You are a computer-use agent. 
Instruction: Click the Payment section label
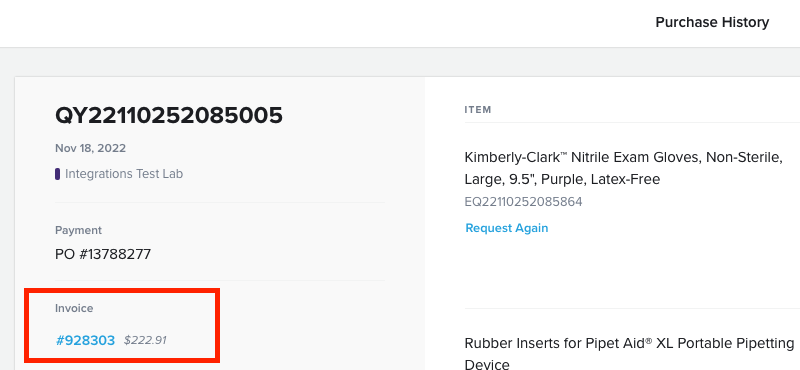coord(79,230)
